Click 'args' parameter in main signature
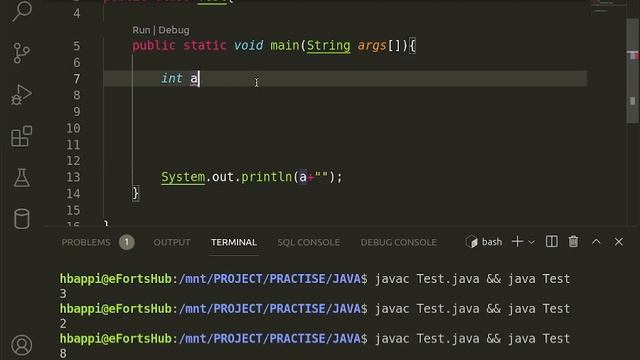This screenshot has width=640, height=360. point(372,46)
